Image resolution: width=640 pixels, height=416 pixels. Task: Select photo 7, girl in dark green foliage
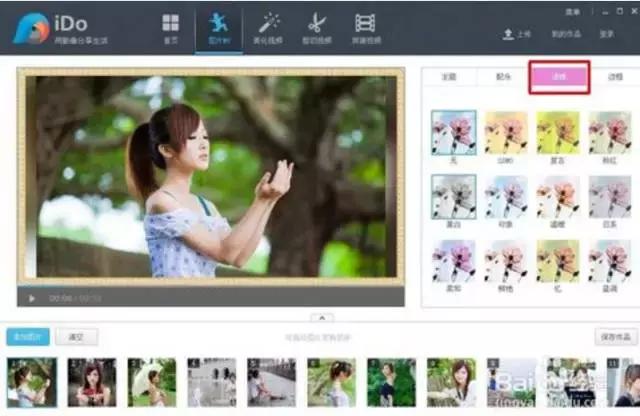point(391,382)
